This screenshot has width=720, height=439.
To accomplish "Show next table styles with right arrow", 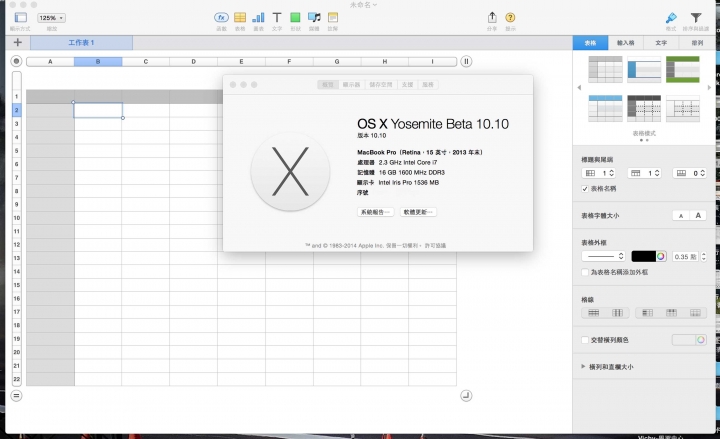I will pos(709,87).
